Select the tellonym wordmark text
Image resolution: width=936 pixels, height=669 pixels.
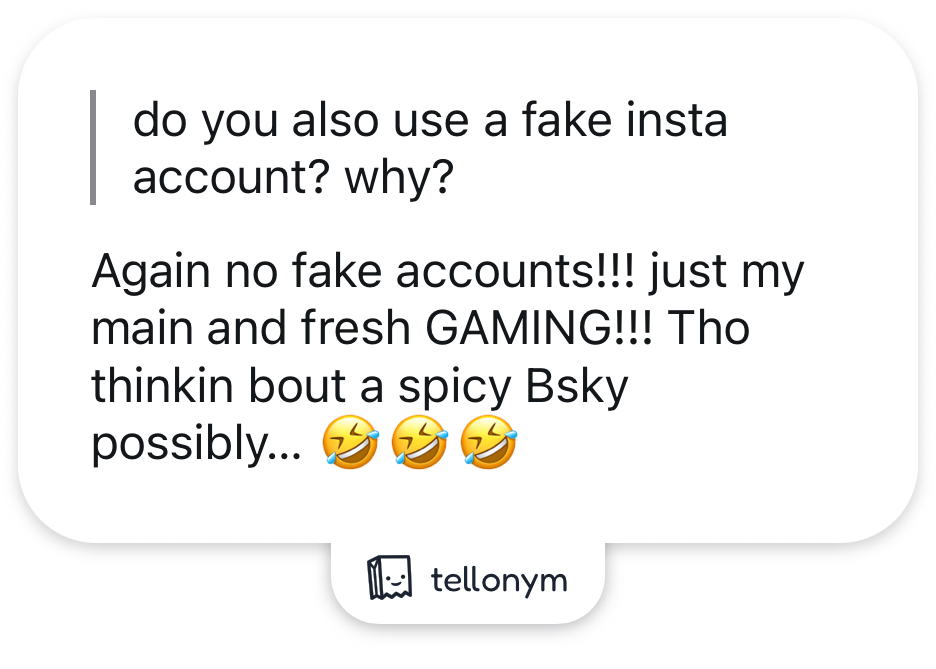pos(498,579)
